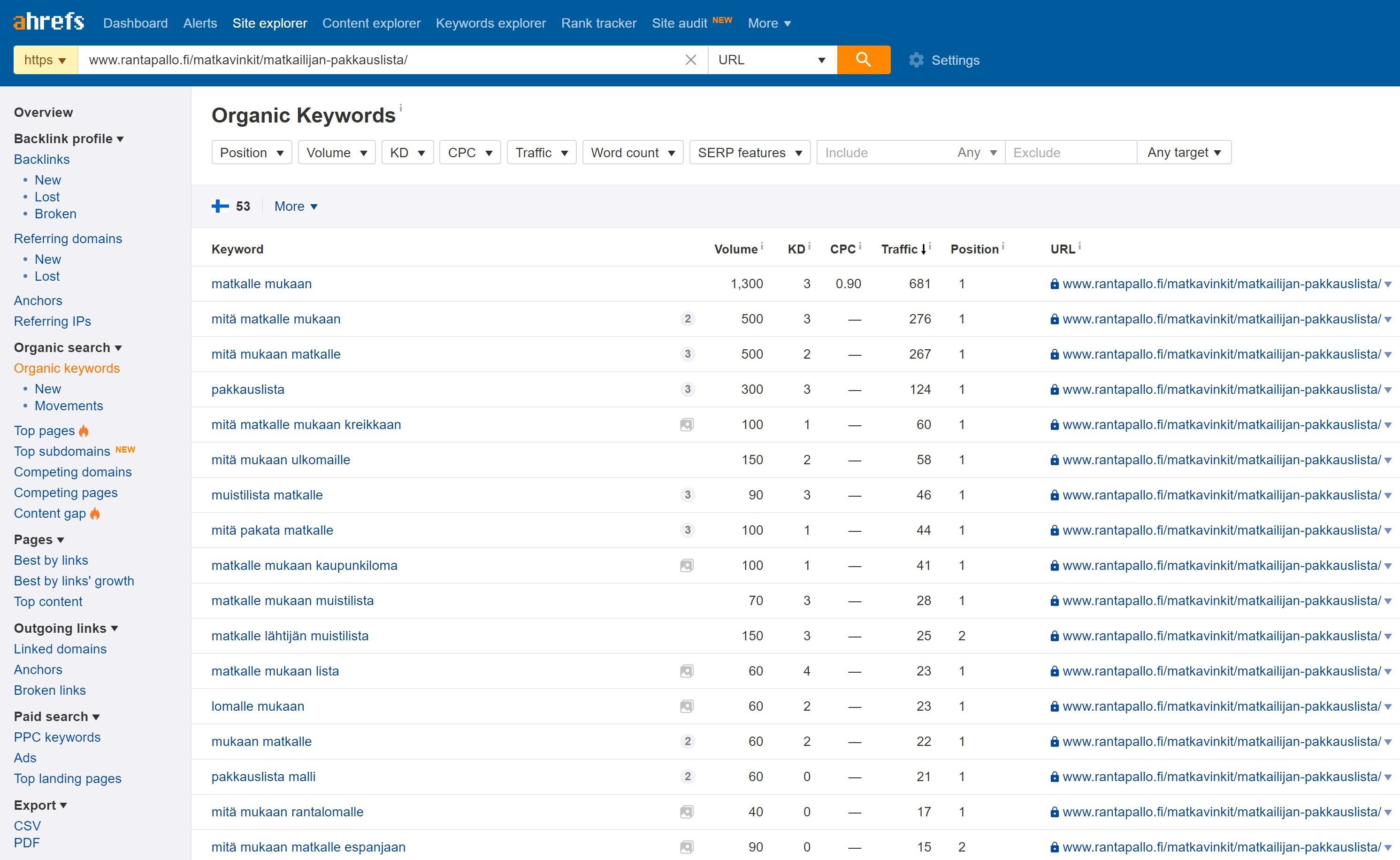
Task: Click the info icon beside CPC column header
Action: pyautogui.click(x=860, y=246)
